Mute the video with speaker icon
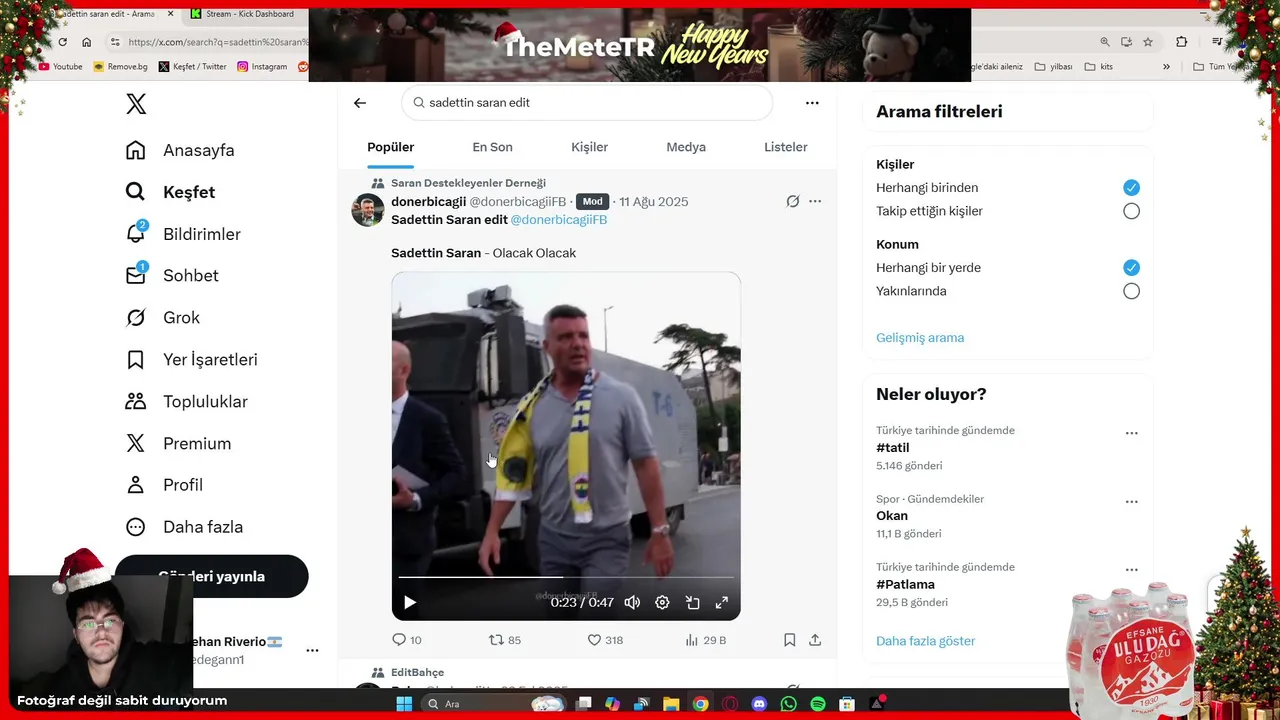Screen dimensions: 1280x720 coord(632,602)
